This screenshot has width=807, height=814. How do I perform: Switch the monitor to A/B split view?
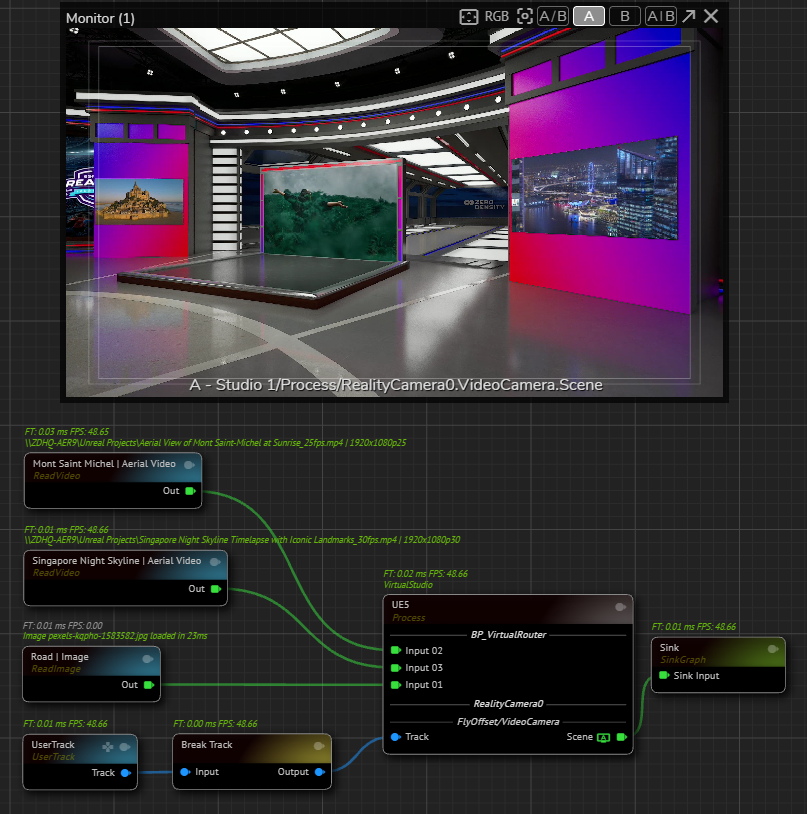pos(552,16)
